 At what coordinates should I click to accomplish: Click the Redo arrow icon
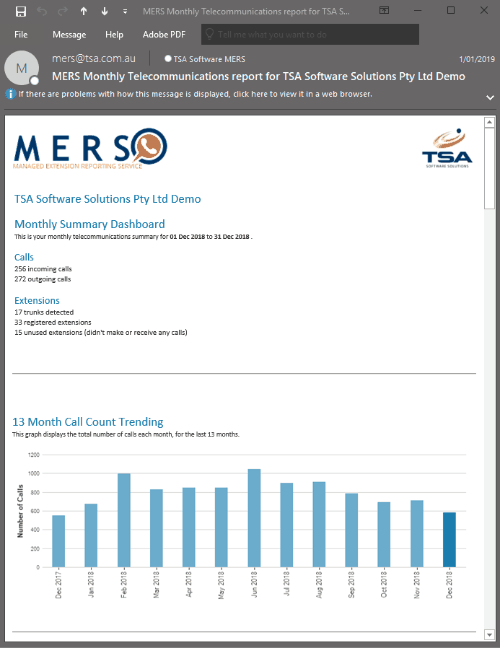point(63,12)
